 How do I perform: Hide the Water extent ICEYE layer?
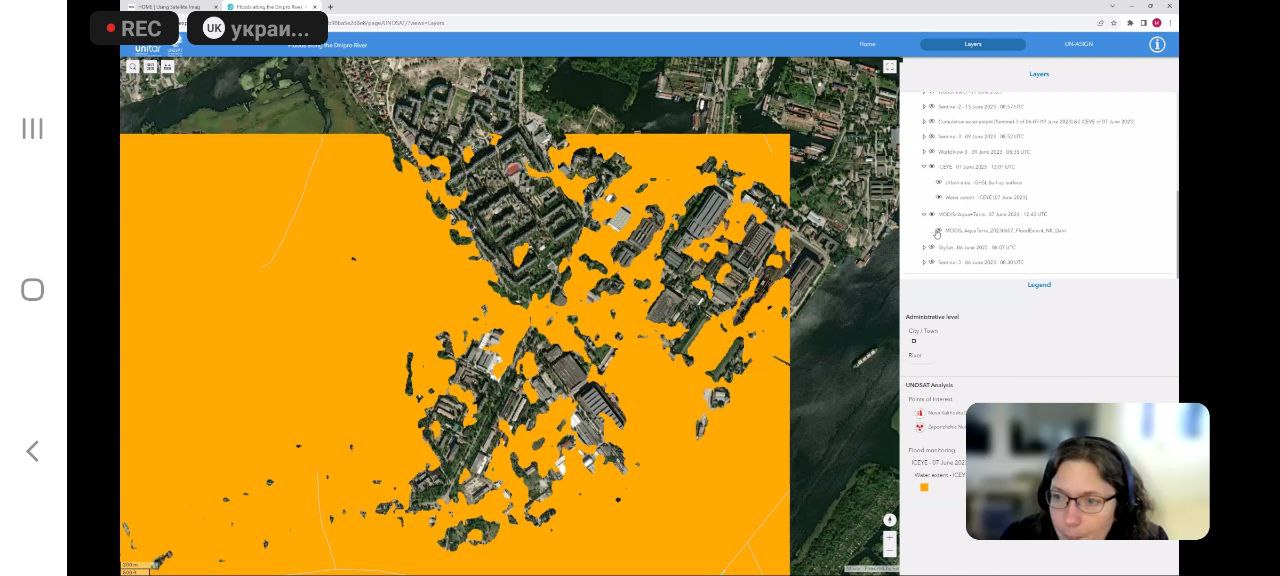pos(938,197)
